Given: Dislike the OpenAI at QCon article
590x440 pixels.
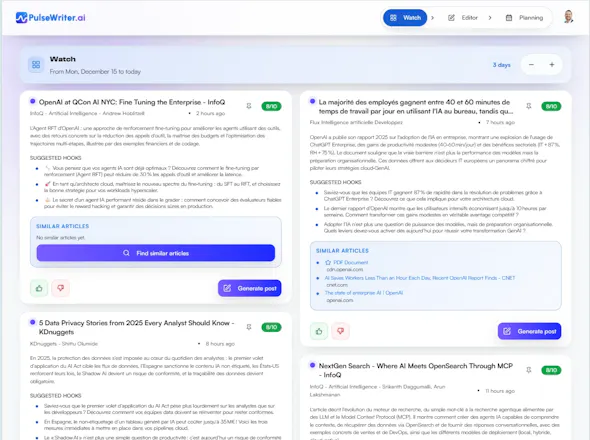Looking at the screenshot, I should click(61, 288).
